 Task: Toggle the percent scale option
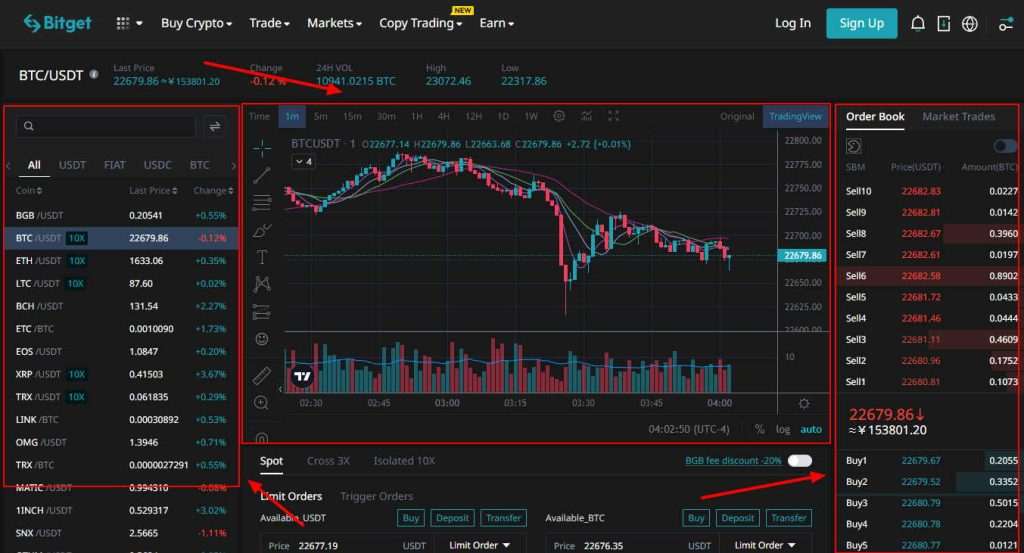point(760,430)
